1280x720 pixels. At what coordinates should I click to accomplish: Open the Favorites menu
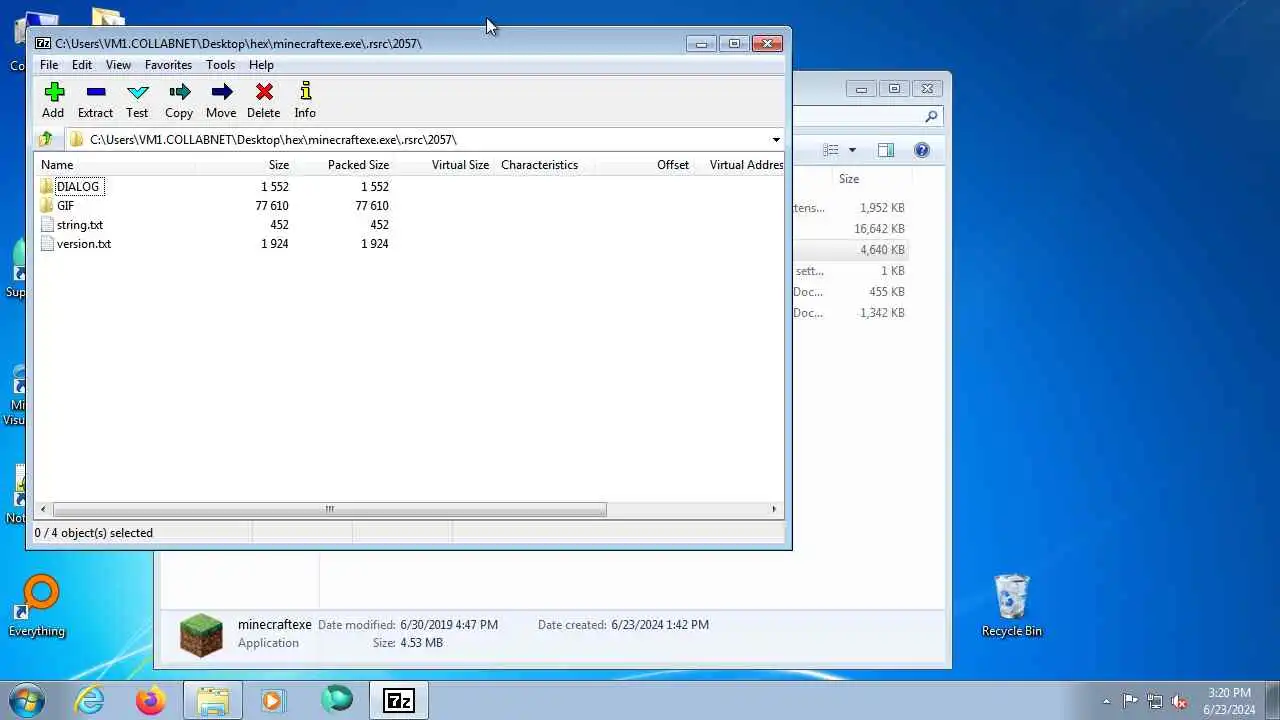click(x=168, y=65)
